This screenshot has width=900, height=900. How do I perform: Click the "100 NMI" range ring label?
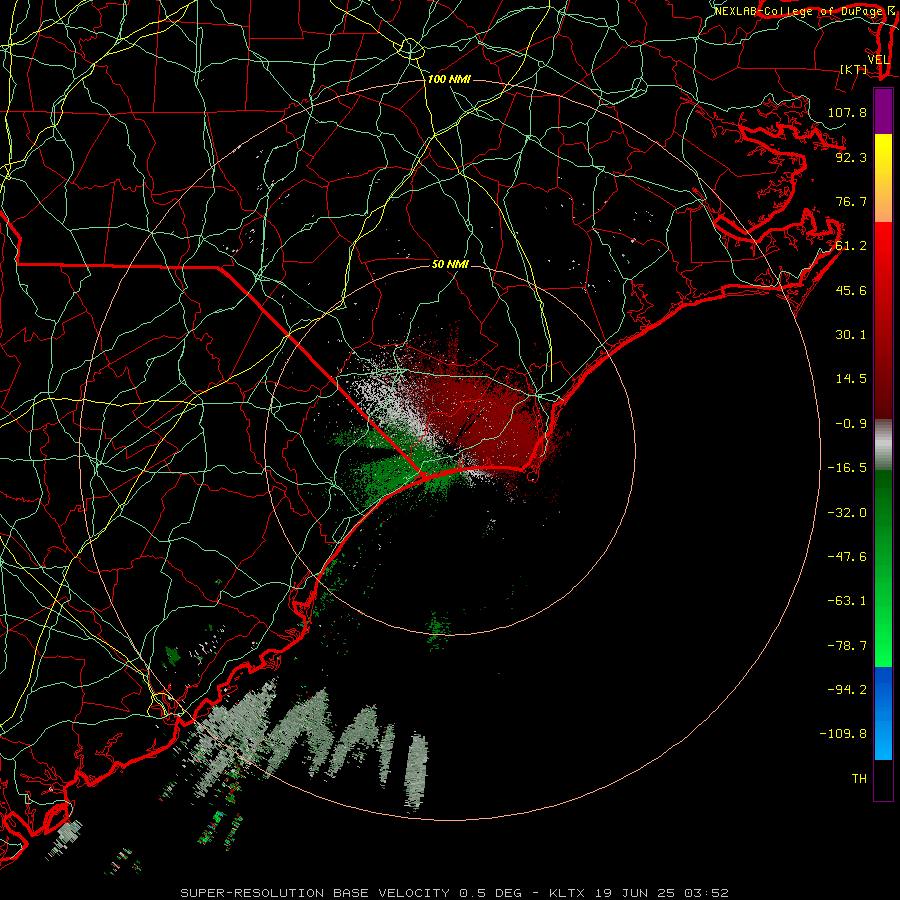(449, 79)
